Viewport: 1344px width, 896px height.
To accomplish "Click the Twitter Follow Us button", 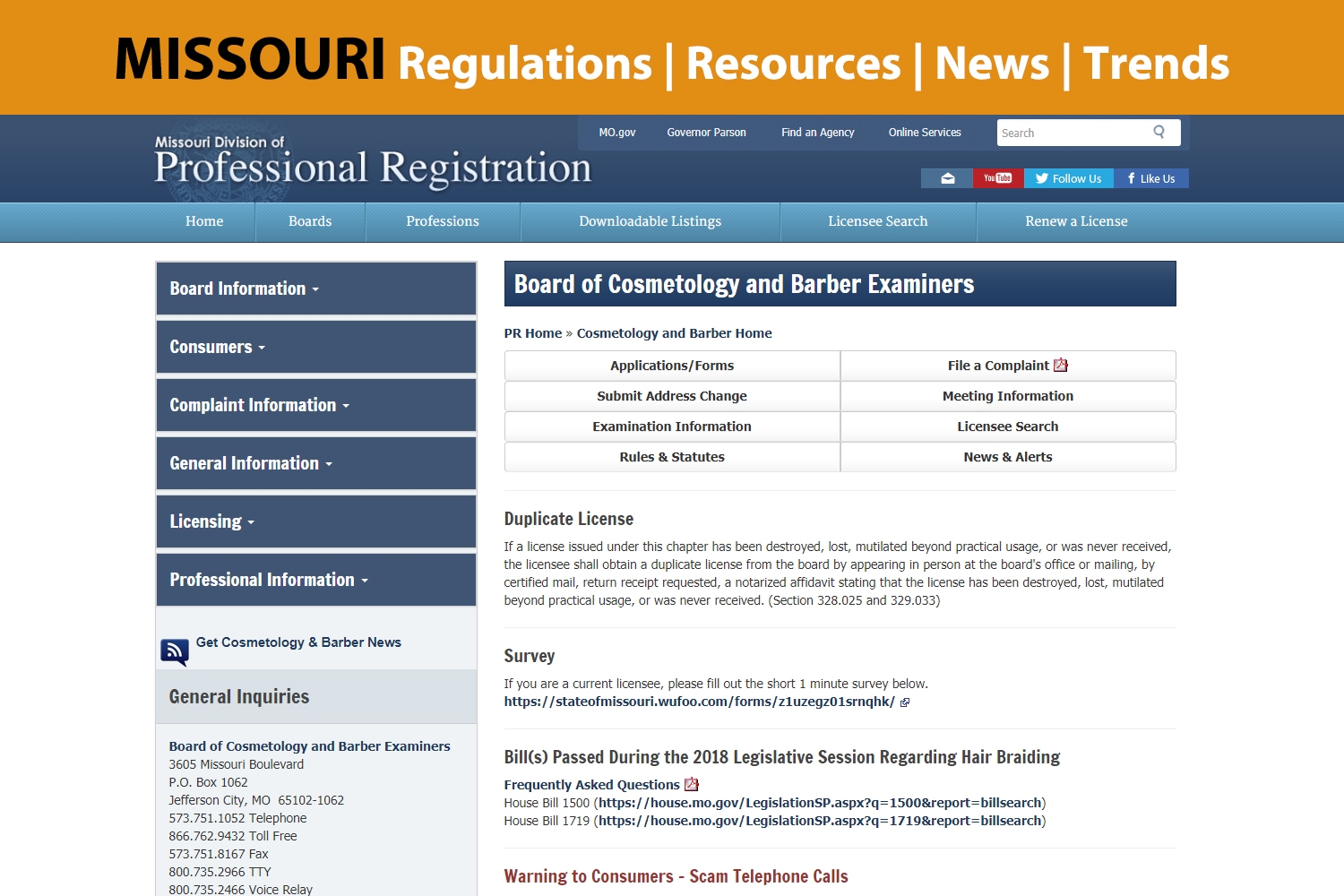I will click(1069, 178).
